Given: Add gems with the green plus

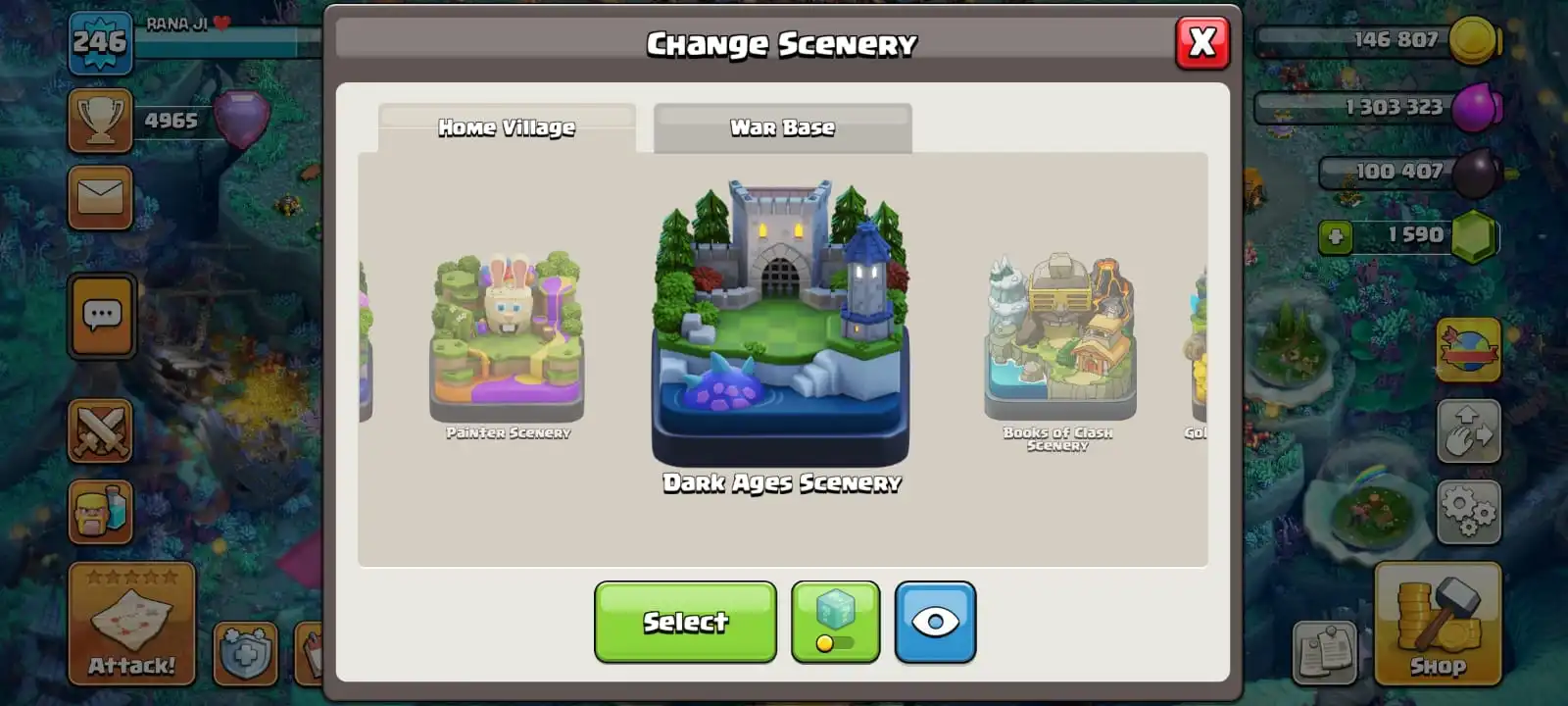Looking at the screenshot, I should click(1335, 237).
